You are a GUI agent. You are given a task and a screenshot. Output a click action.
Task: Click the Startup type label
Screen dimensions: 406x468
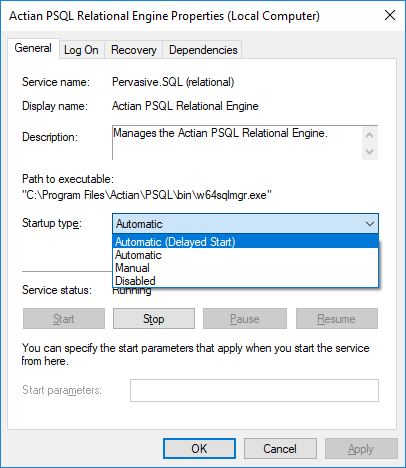(52, 223)
